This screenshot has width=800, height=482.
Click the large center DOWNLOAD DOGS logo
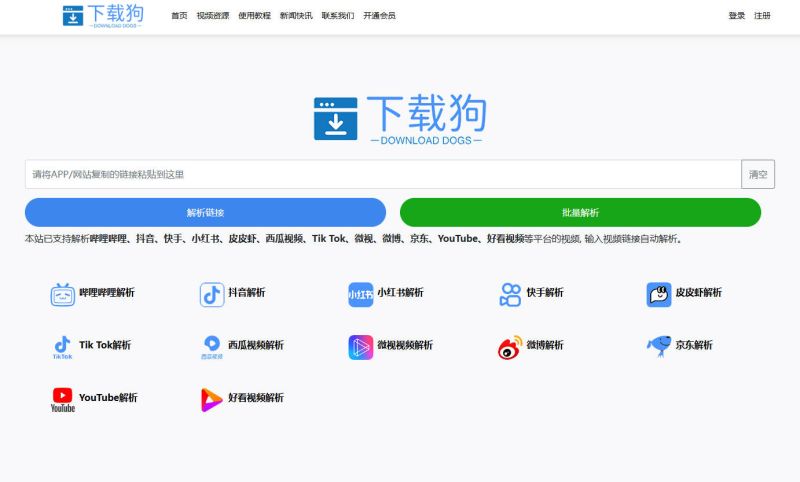400,118
